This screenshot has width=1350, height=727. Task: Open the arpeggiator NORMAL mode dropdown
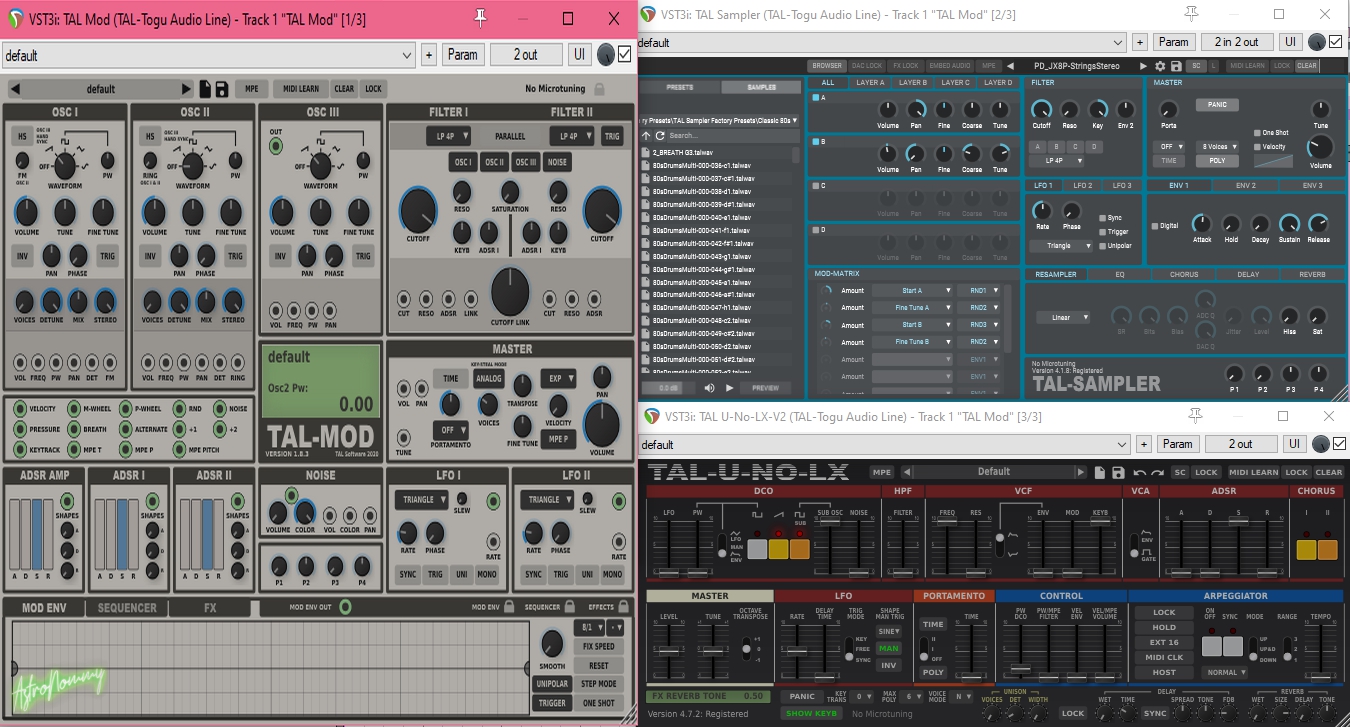click(x=1226, y=672)
